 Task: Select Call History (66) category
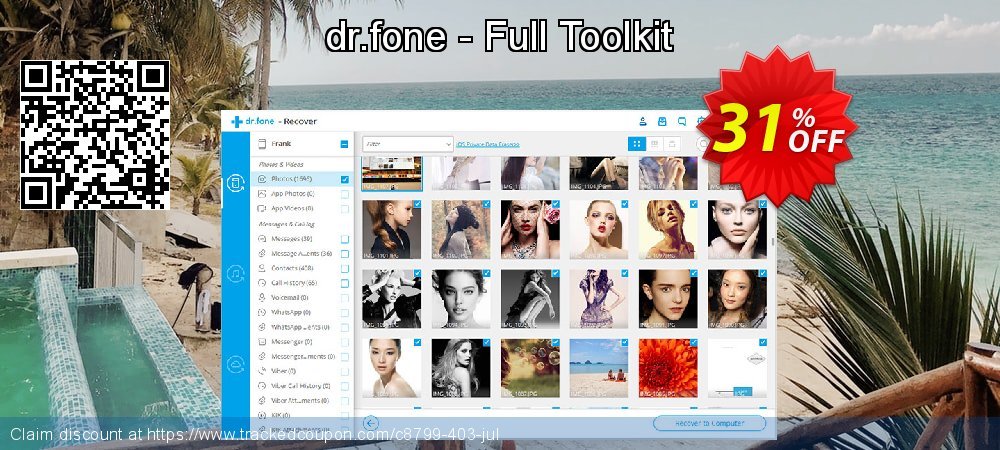click(x=300, y=283)
